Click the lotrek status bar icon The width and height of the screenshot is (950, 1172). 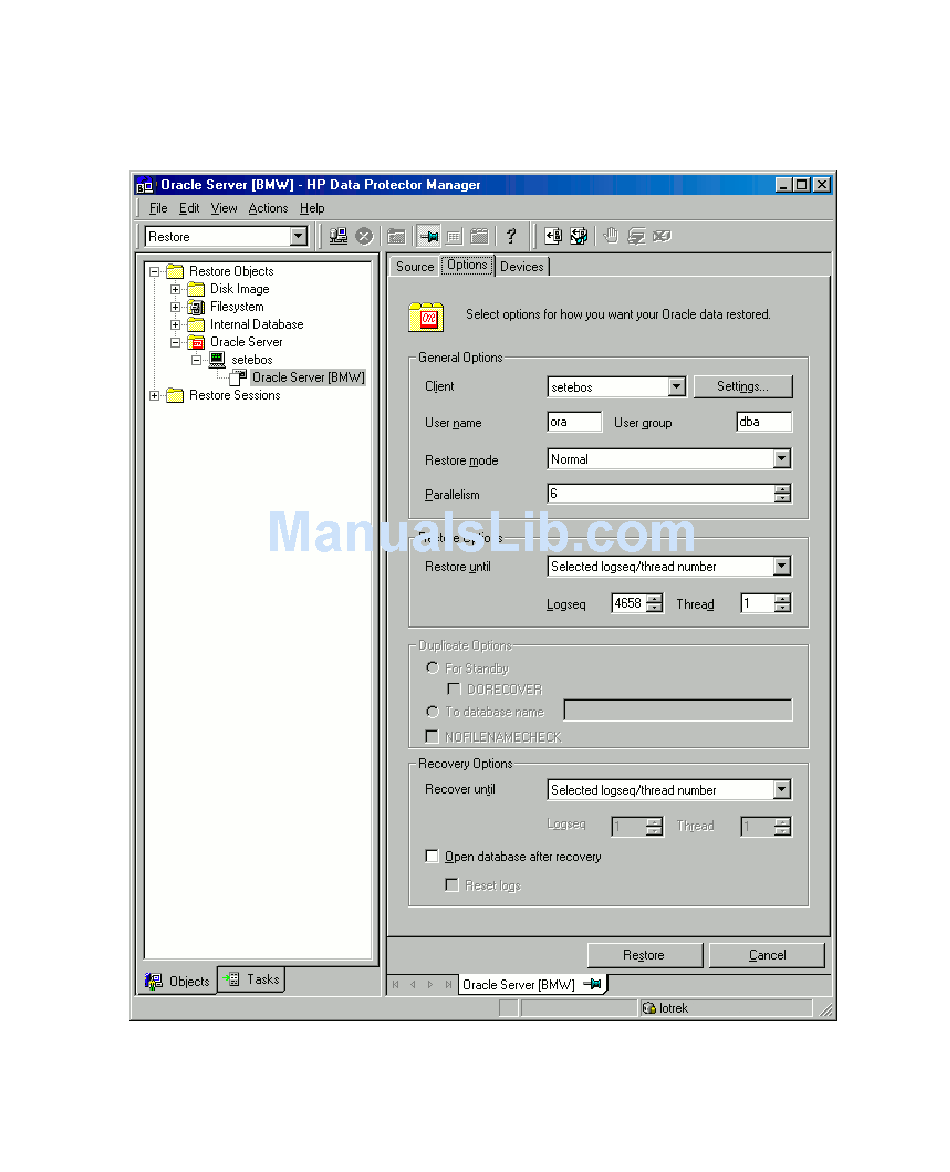[x=649, y=1008]
